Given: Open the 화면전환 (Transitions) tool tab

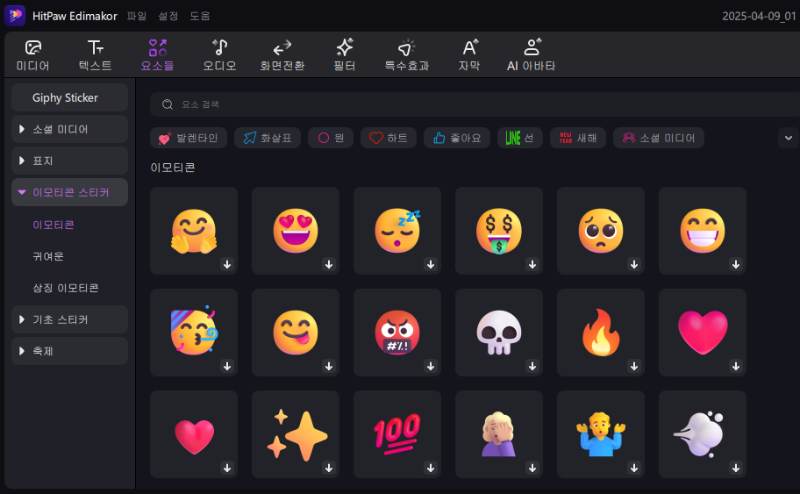Looking at the screenshot, I should coord(282,56).
